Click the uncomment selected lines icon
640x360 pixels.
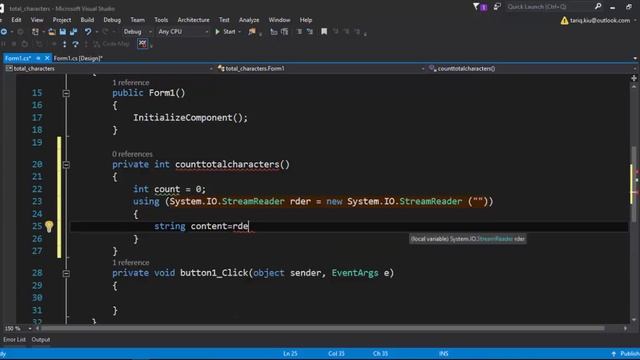coord(310,31)
